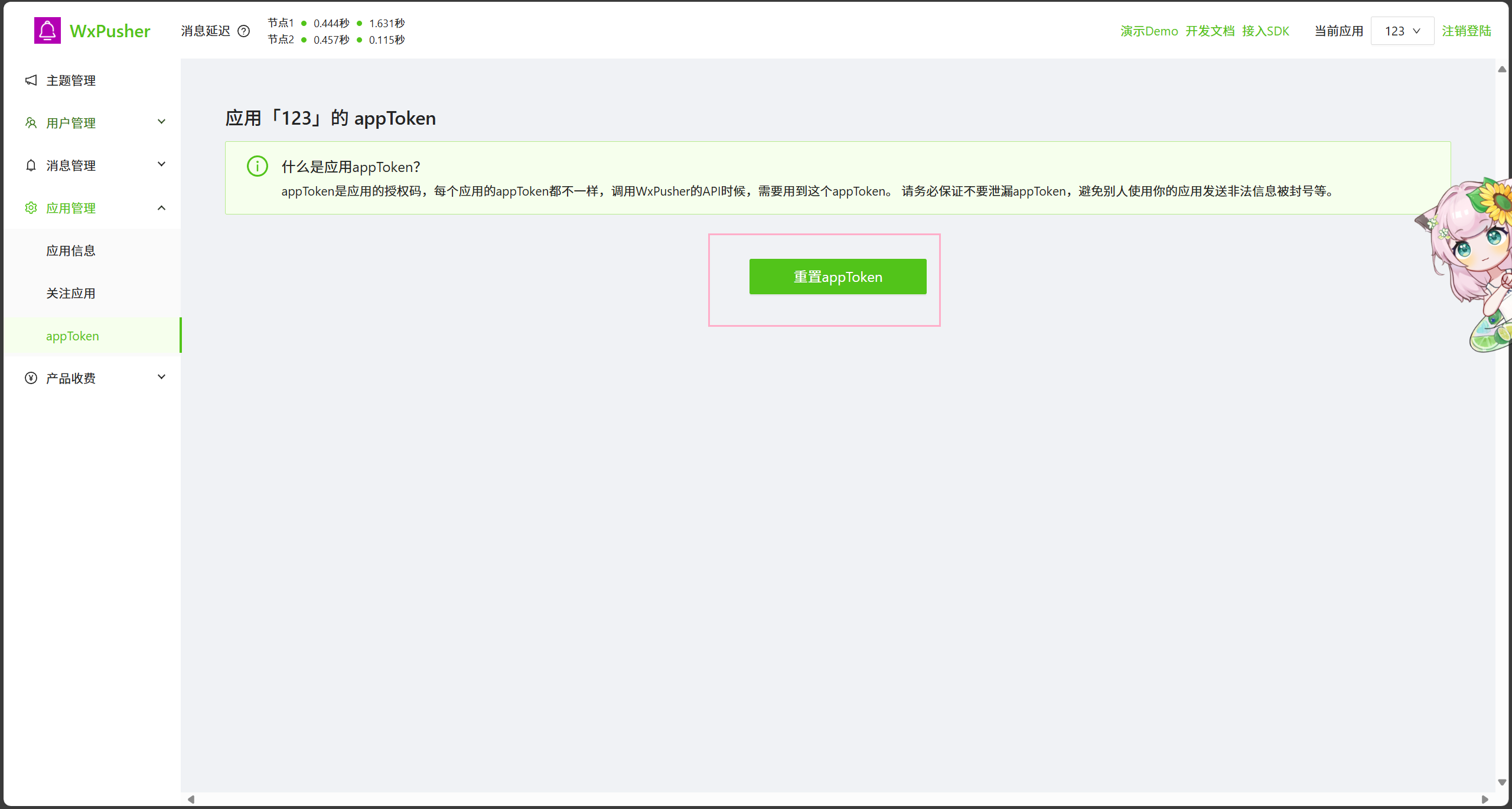Open the 开发文档 link
This screenshot has height=809, width=1512.
[x=1210, y=31]
